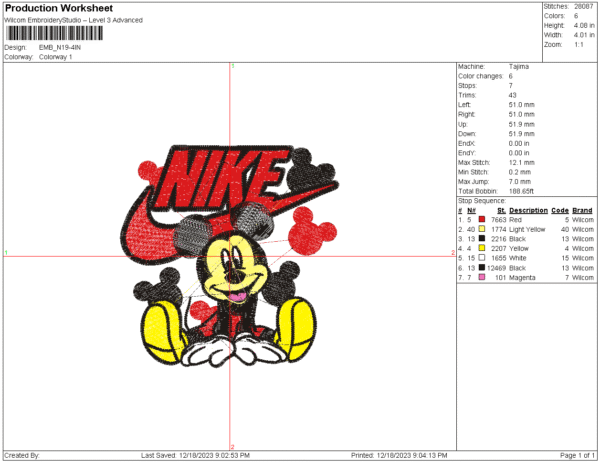Click the 'Production Worksheet' title
The height and width of the screenshot is (462, 600).
point(59,8)
